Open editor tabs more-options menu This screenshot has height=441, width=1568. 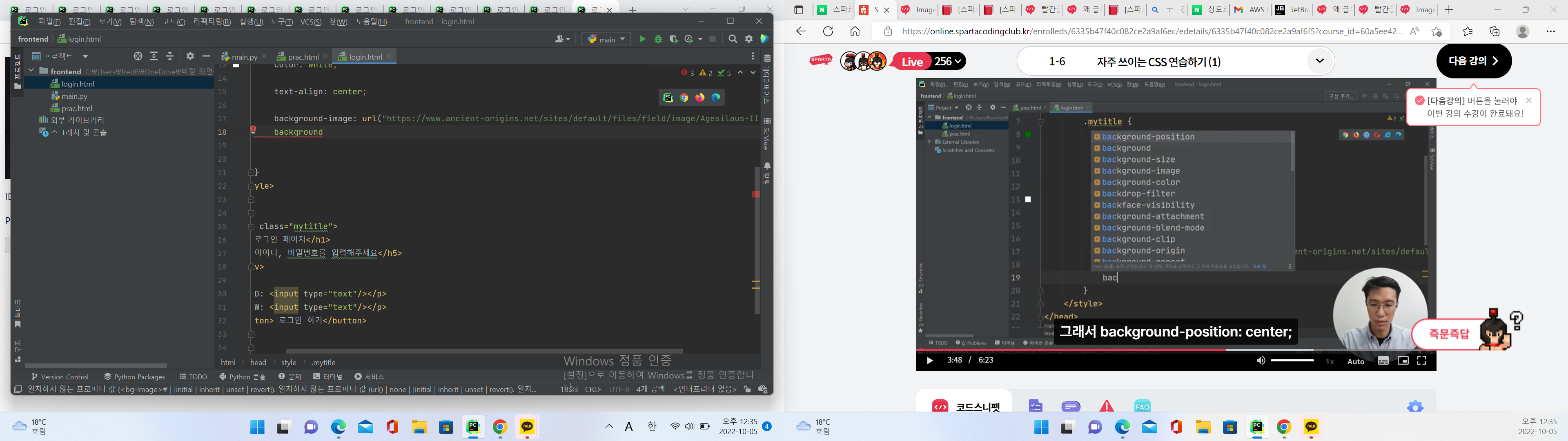point(753,56)
